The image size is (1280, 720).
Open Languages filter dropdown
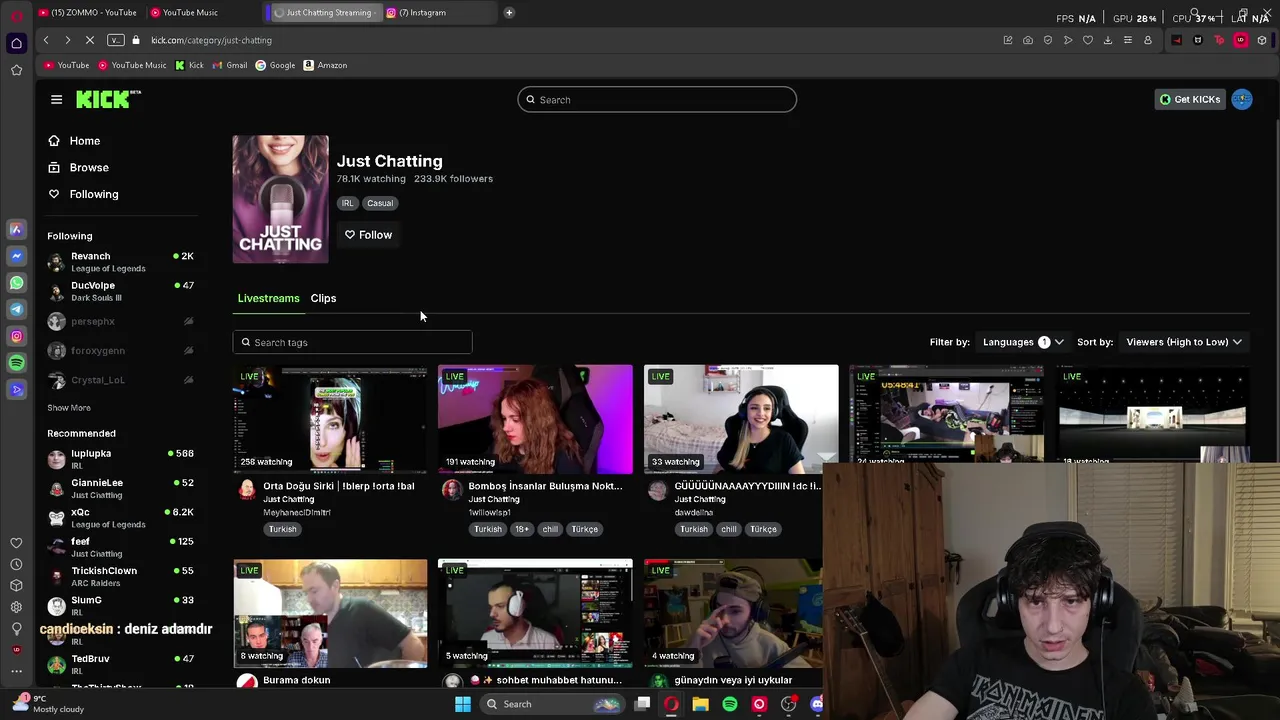[x=1023, y=342]
